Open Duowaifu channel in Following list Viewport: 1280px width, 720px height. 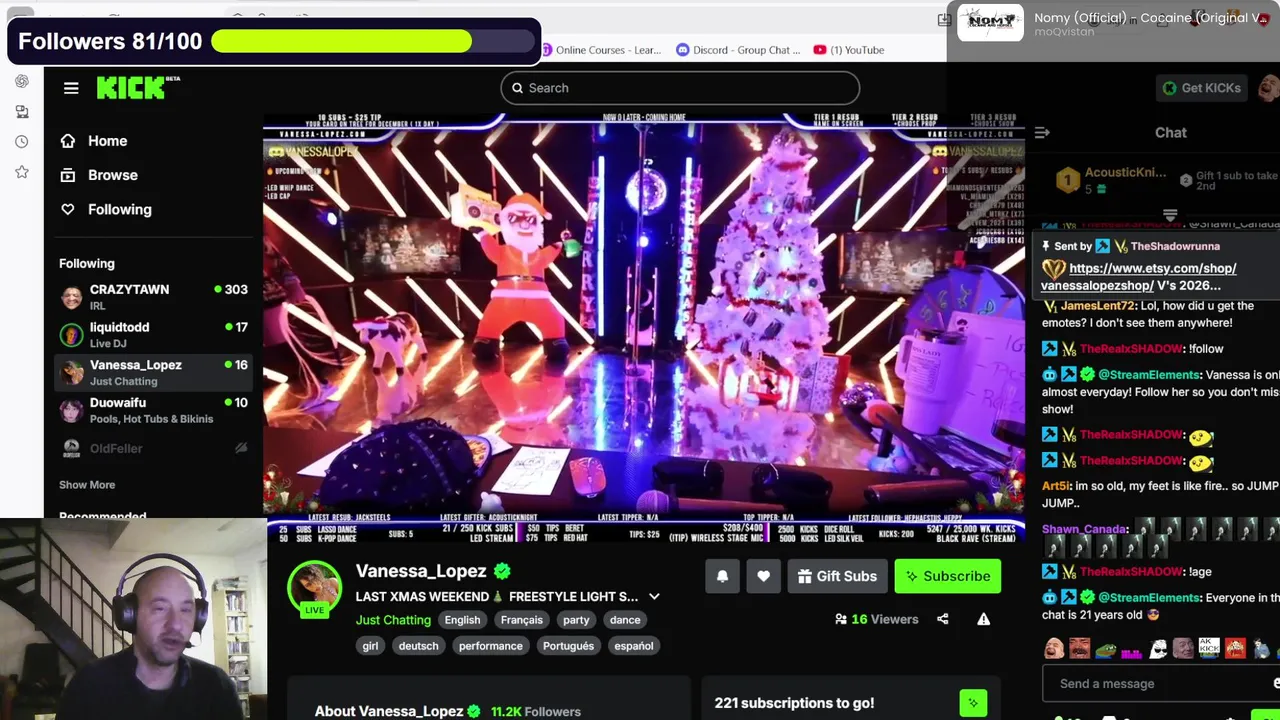tap(153, 410)
